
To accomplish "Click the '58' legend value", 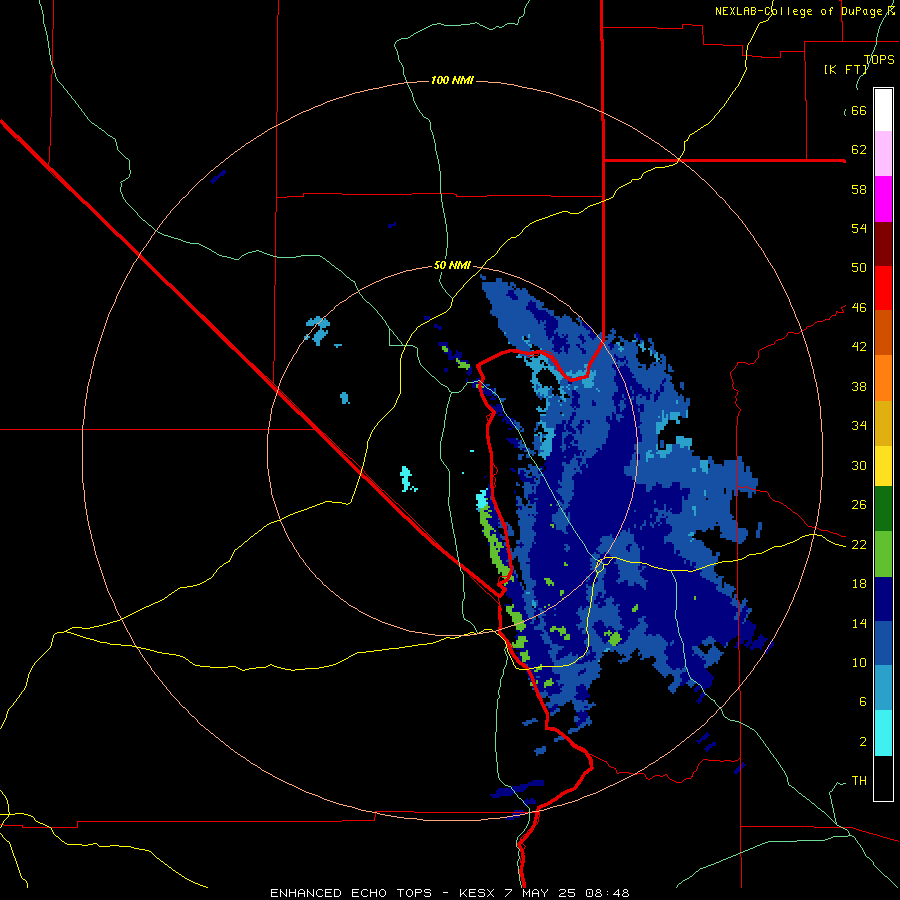I will pyautogui.click(x=859, y=189).
